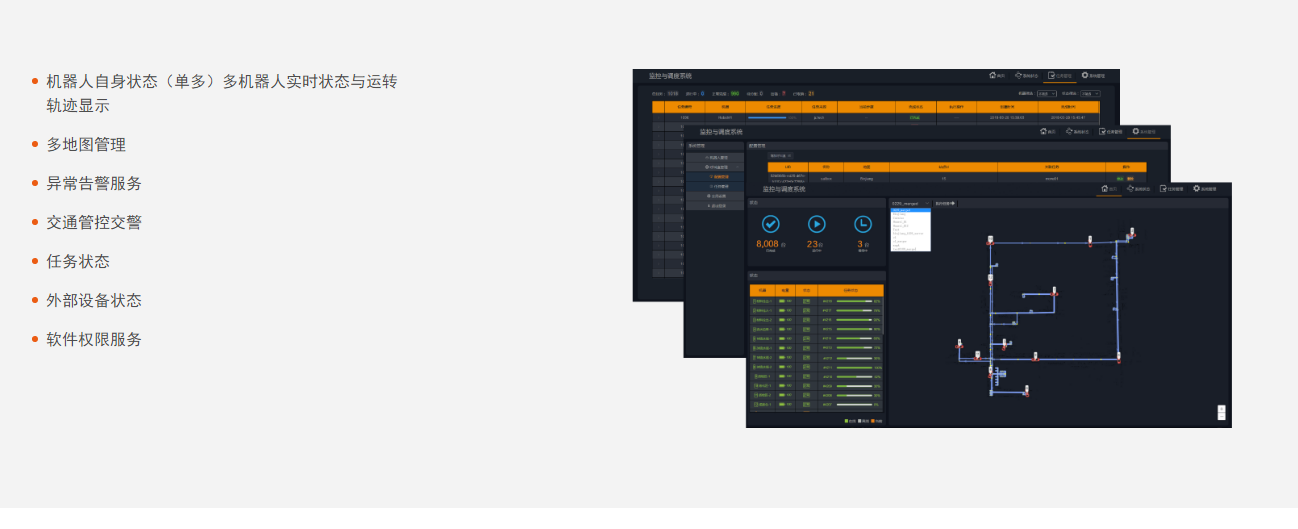Screen dimensions: 1298x529
Task: Click green action button in config table row
Action: click(1120, 178)
